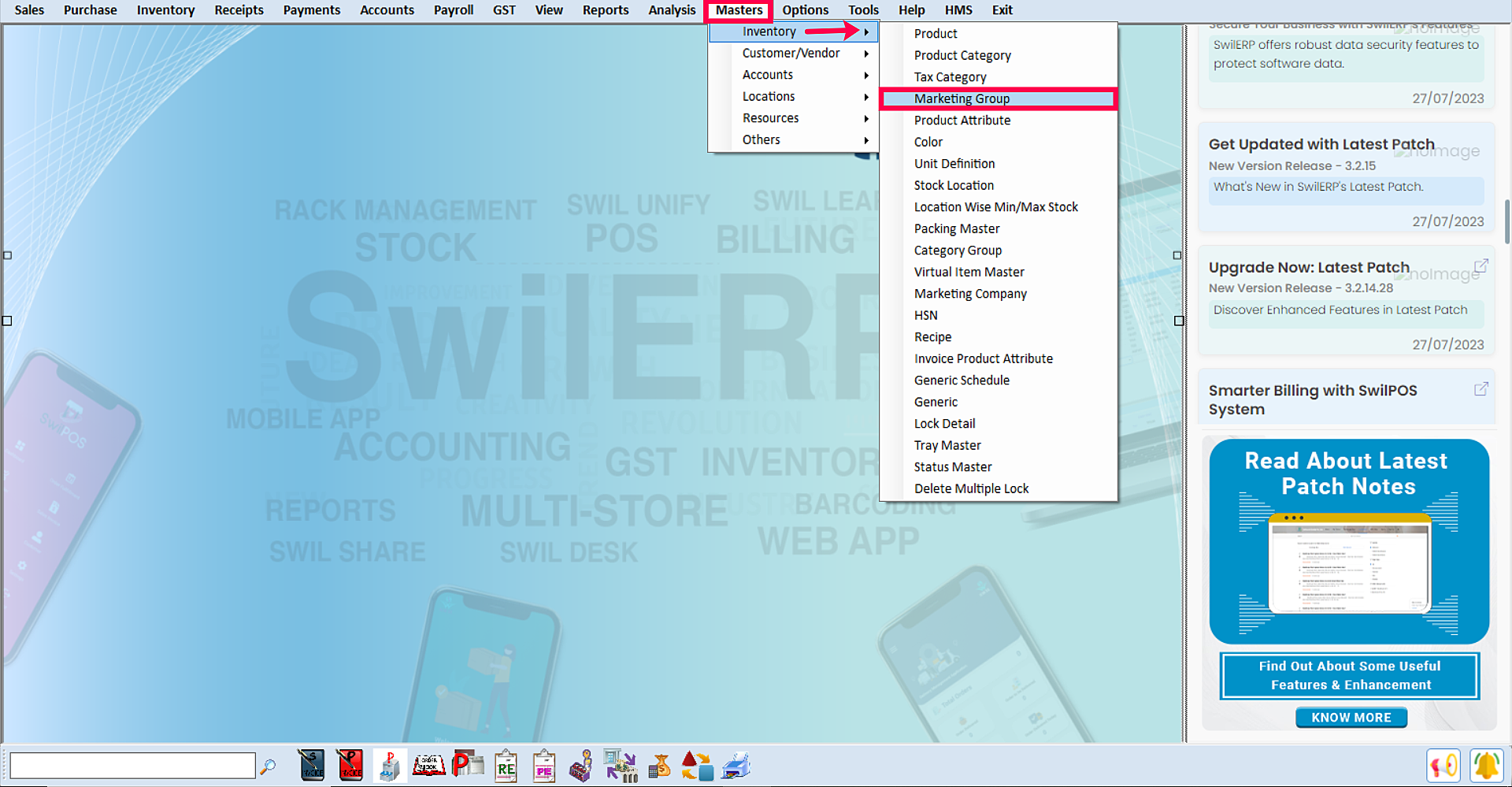Open the Inventory menu in menu bar

[x=165, y=10]
